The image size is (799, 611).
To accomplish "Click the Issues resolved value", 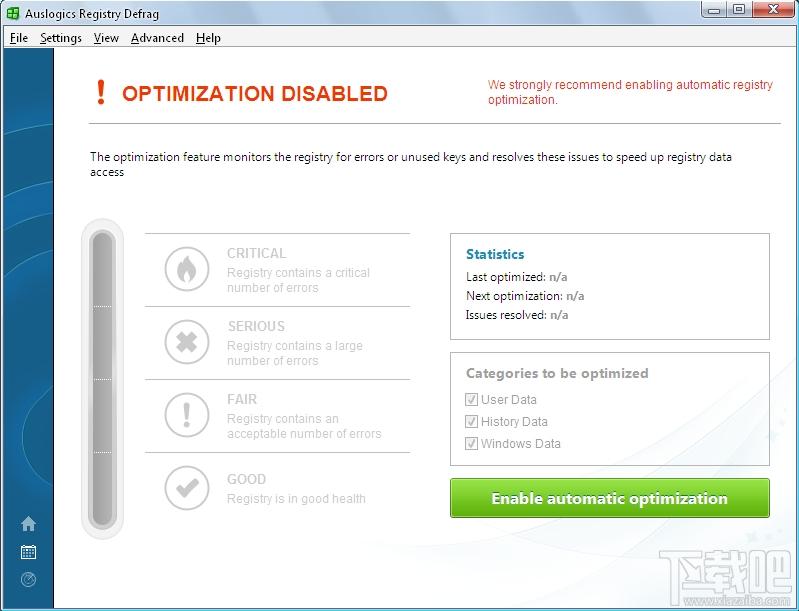I will coord(559,315).
